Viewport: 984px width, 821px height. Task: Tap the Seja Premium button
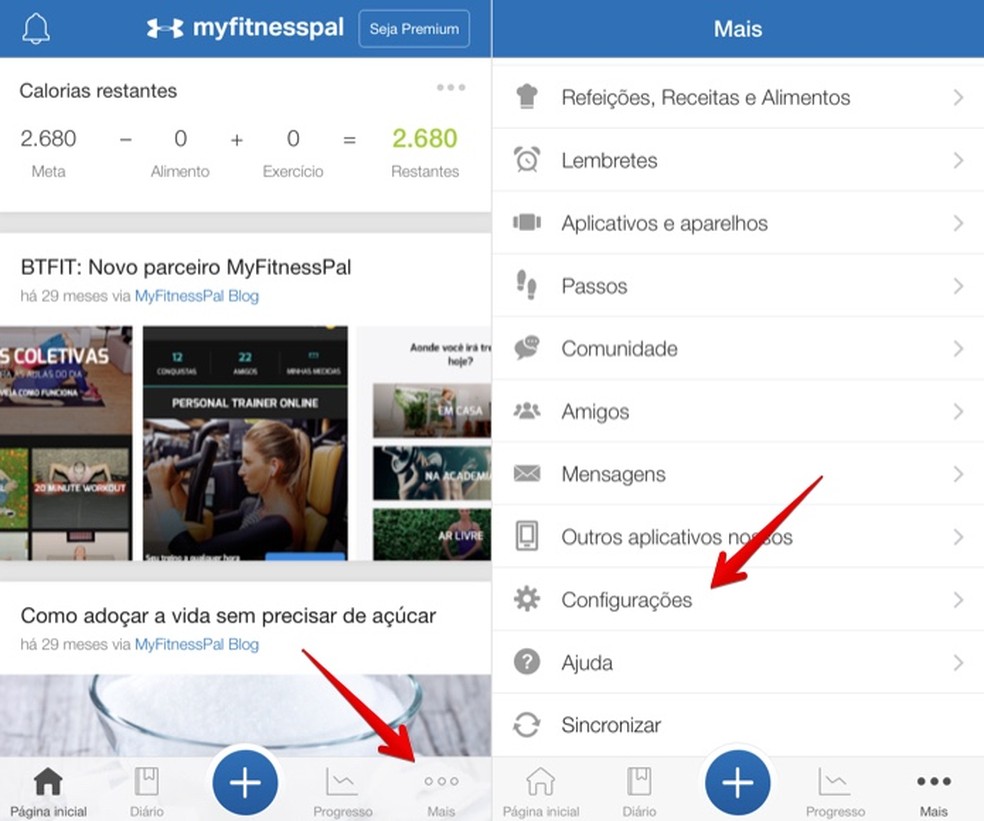click(413, 28)
